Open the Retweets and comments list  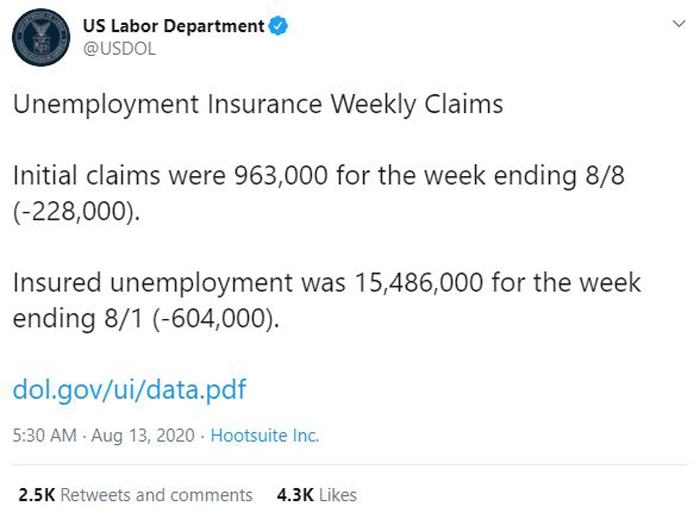tap(156, 495)
